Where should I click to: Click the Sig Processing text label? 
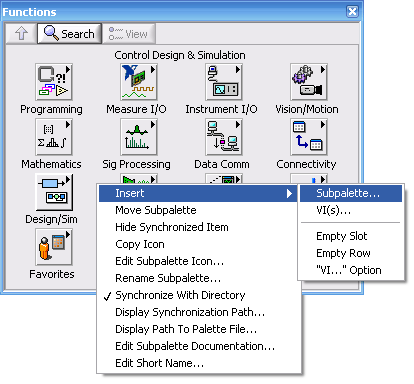[x=136, y=164]
